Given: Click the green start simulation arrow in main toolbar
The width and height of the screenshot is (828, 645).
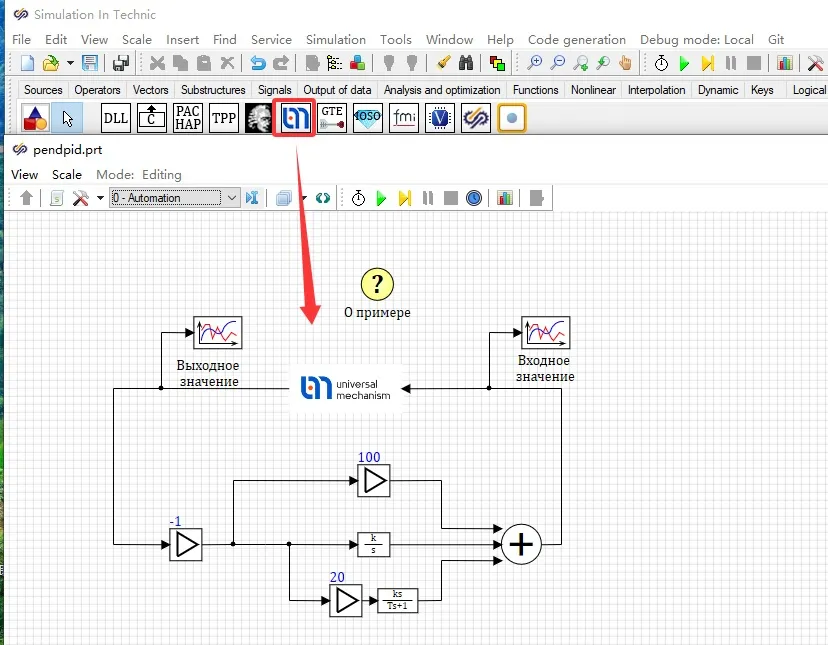Looking at the screenshot, I should (x=685, y=63).
